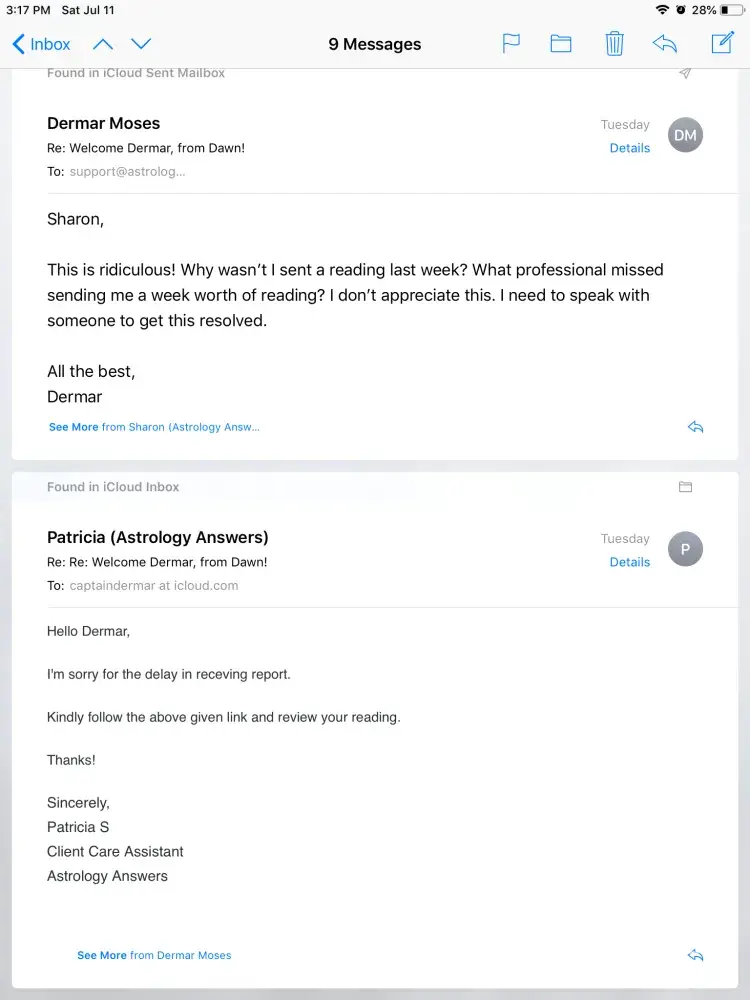This screenshot has width=750, height=1000.
Task: Expand See More from Dermar Moses
Action: (x=154, y=955)
